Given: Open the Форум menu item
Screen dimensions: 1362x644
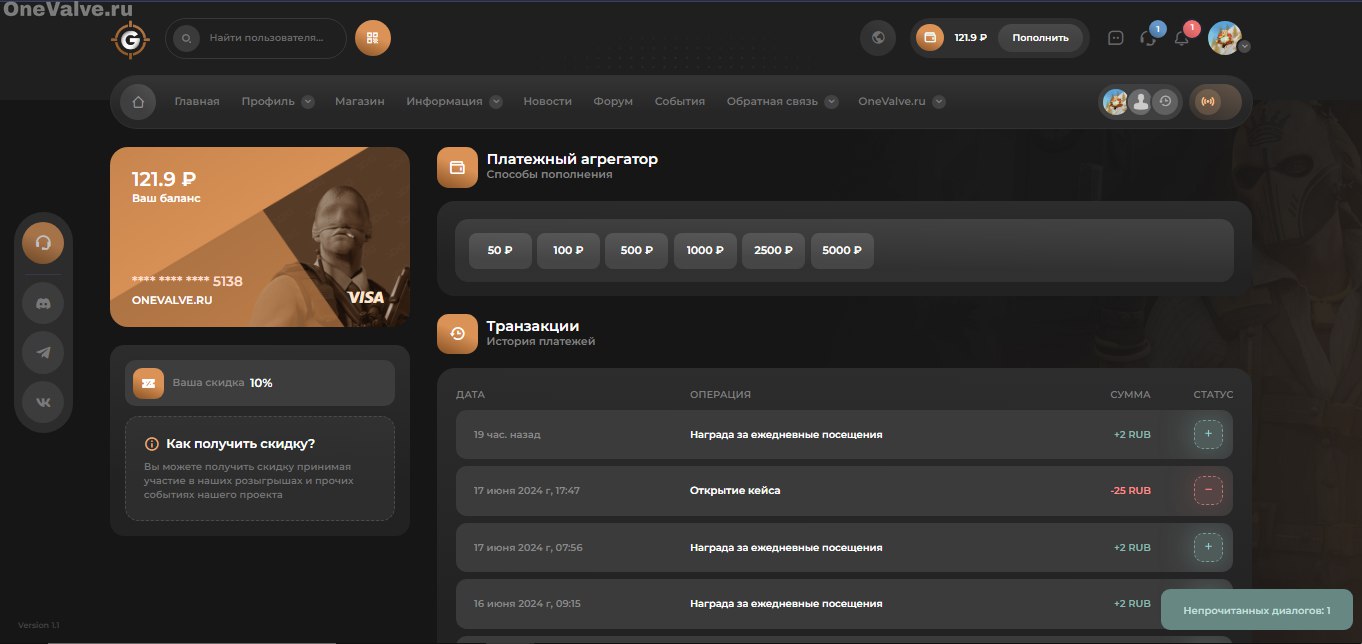Looking at the screenshot, I should click(x=613, y=102).
